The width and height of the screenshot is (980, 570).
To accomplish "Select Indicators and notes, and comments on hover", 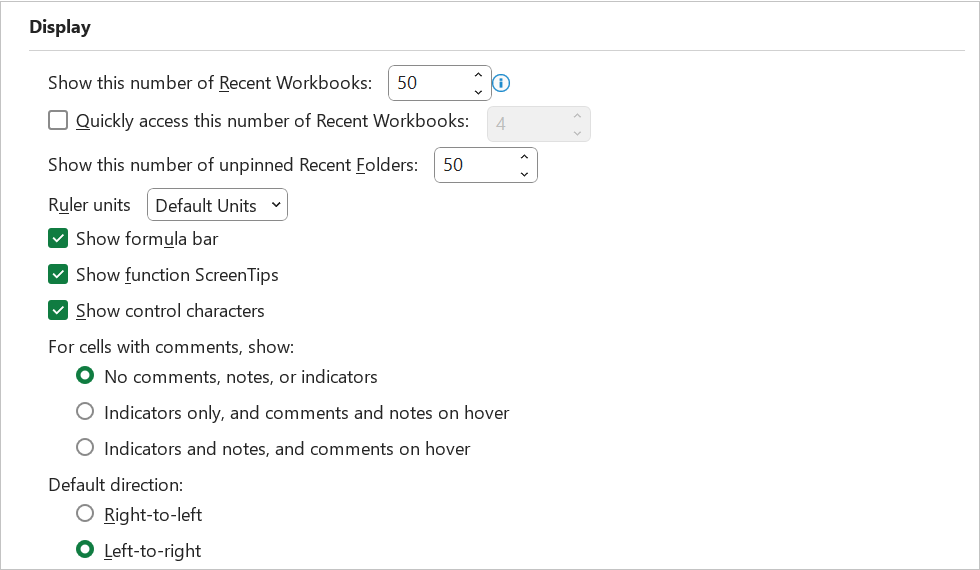I will click(85, 448).
